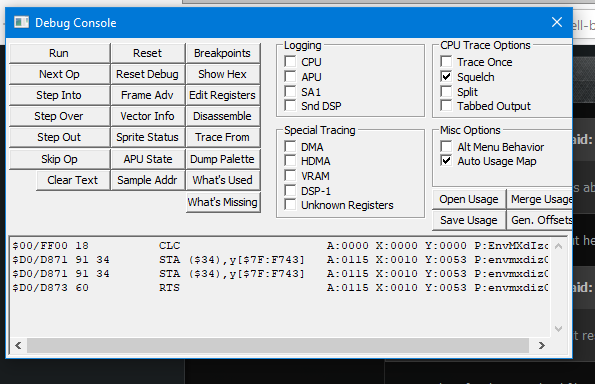Click the trace output right scroll arrow
Image resolution: width=595 pixels, height=384 pixels.
point(541,345)
